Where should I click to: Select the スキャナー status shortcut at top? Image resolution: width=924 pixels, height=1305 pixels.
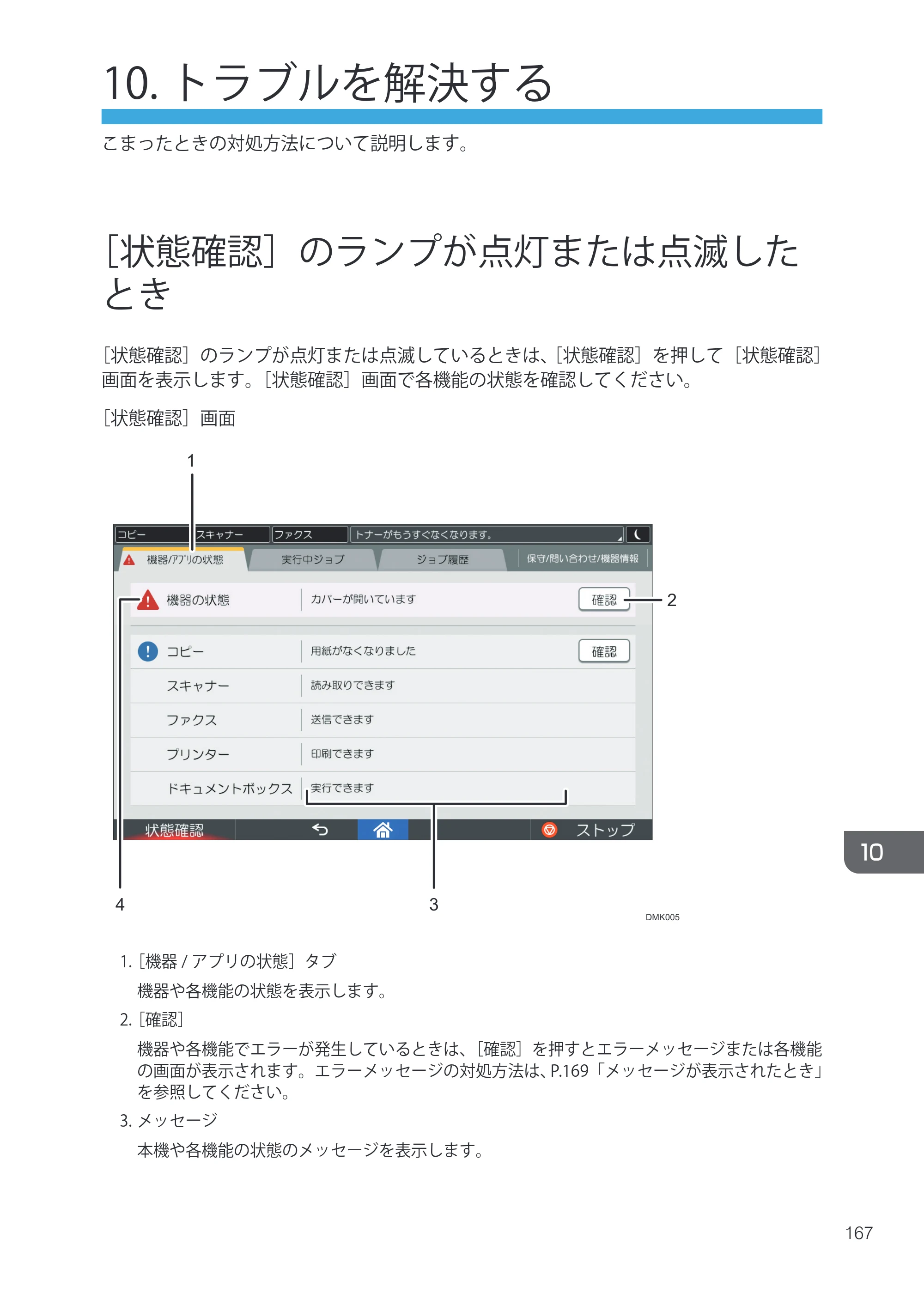(231, 534)
